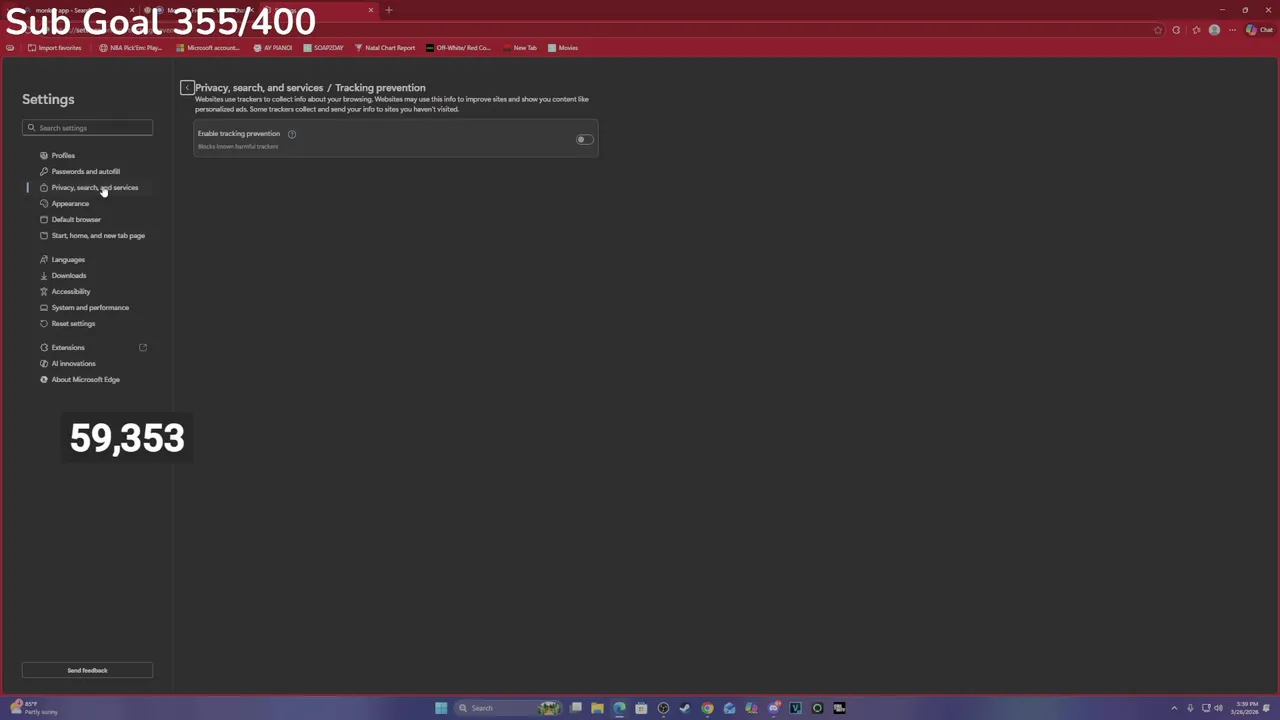Screen dimensions: 1280x720
Task: Open the New Tab bookmark
Action: [x=520, y=48]
